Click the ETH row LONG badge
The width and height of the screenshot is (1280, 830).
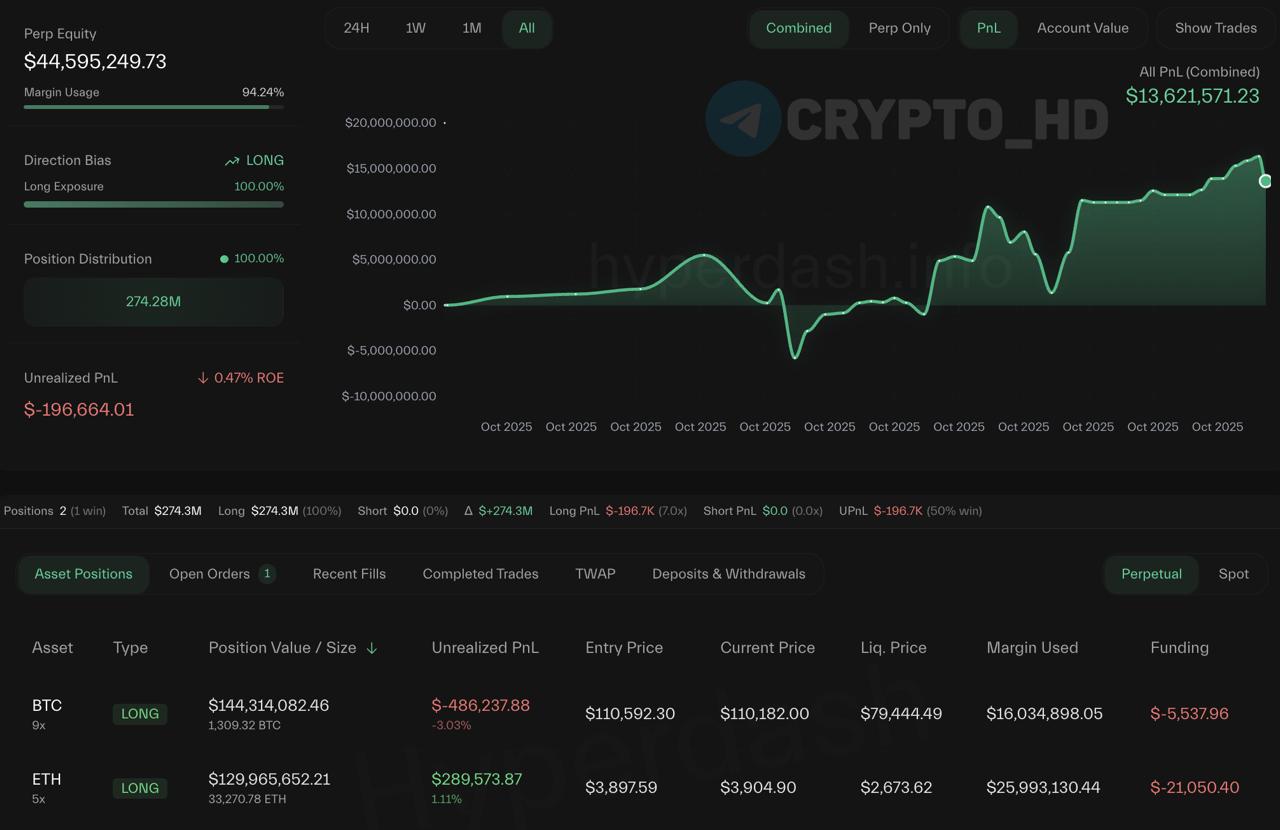[x=140, y=788]
